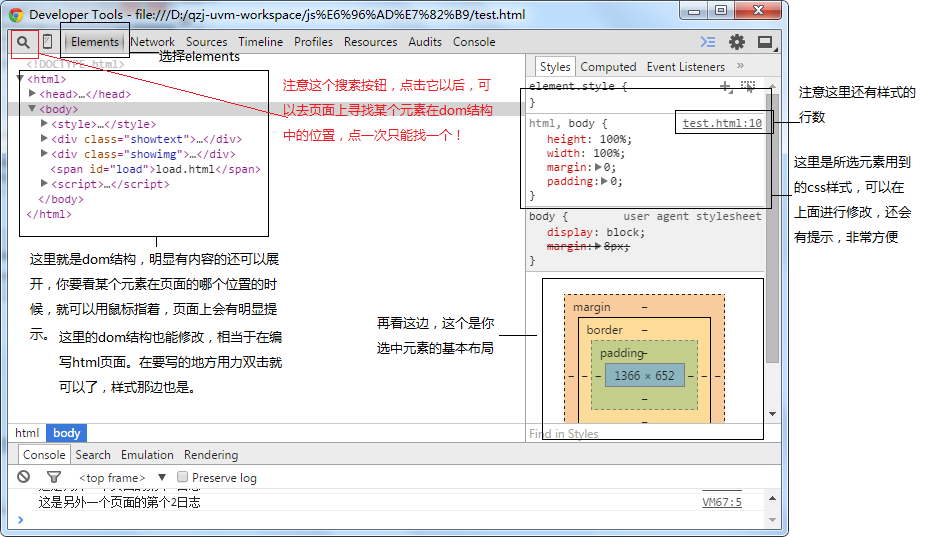Expand the div showtext node
The image size is (937, 537).
[x=44, y=138]
